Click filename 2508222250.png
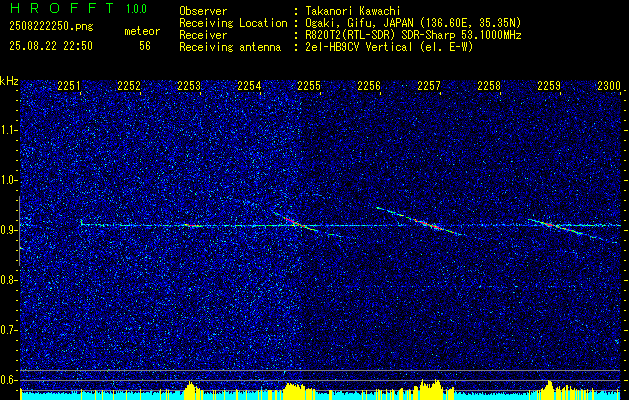Screen dimensions: 629x400 point(51,26)
